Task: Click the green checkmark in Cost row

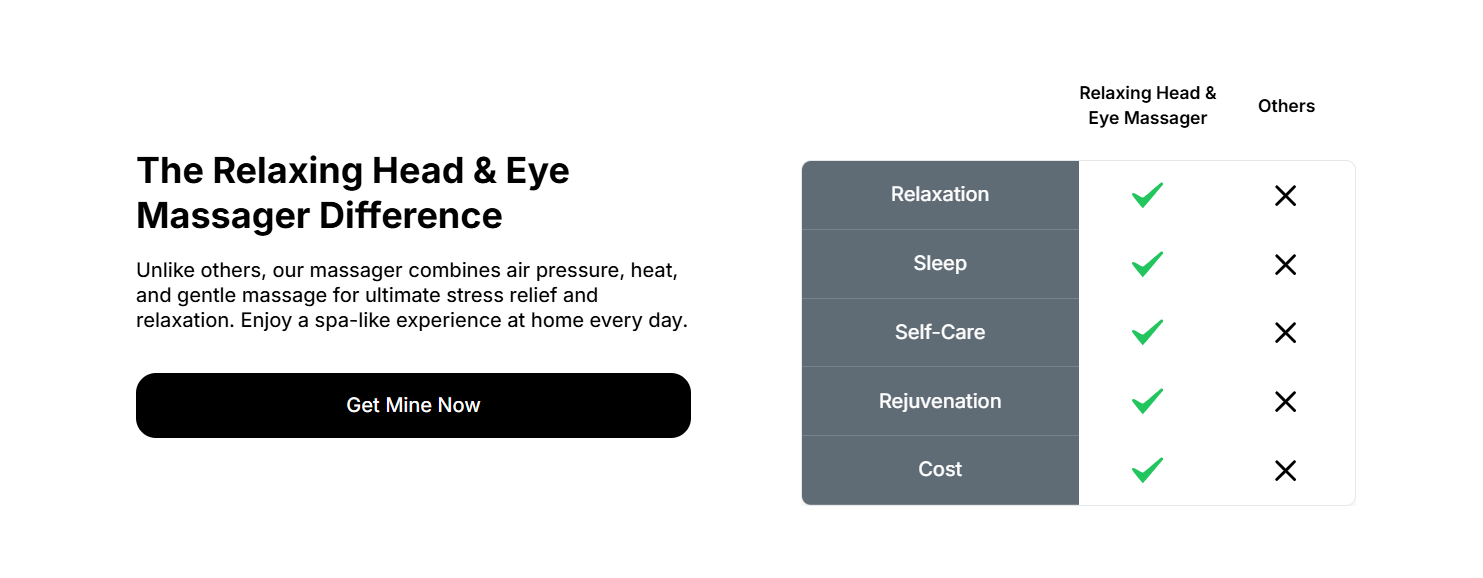Action: [x=1147, y=470]
